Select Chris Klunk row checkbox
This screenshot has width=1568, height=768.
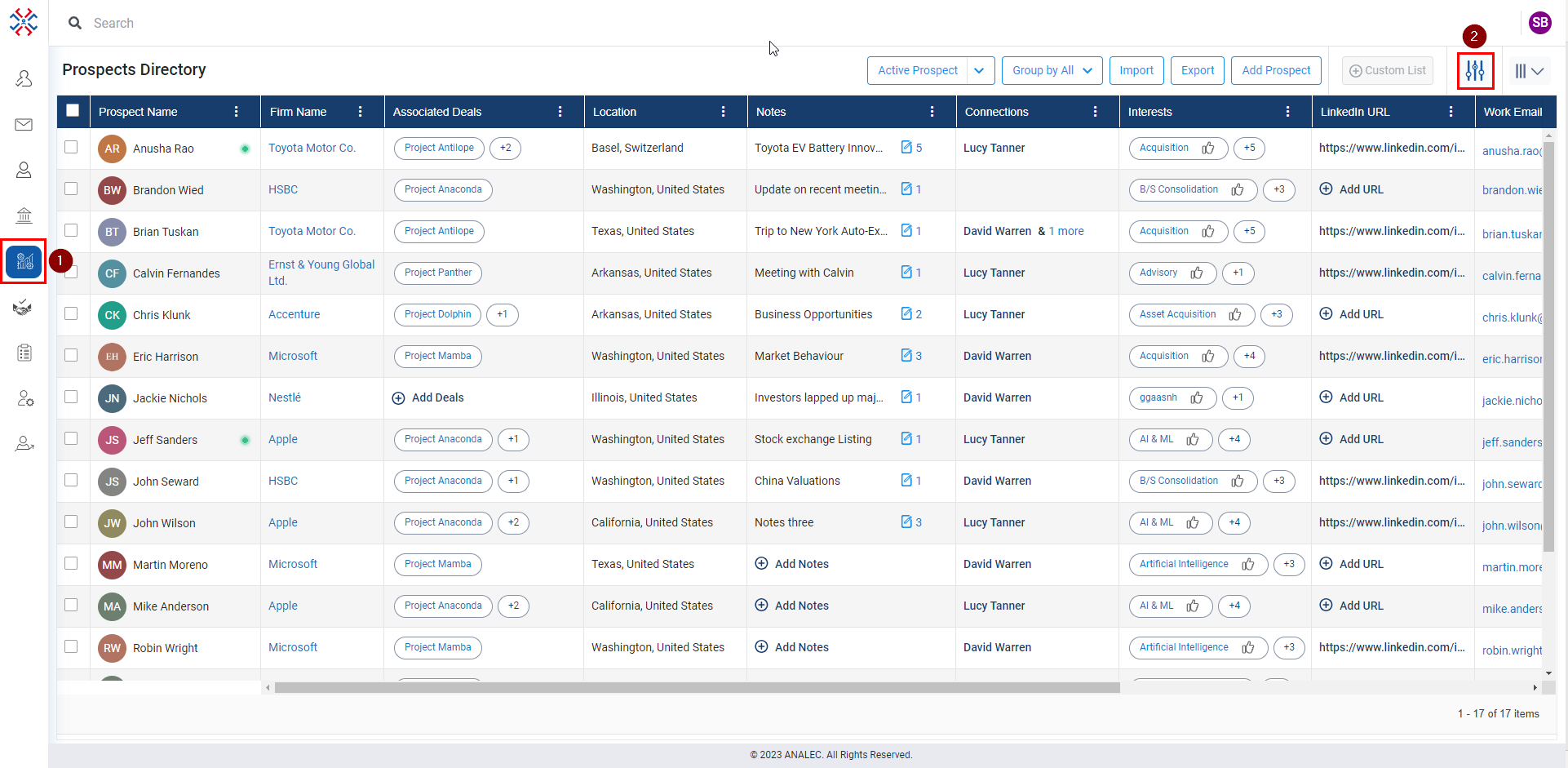pyautogui.click(x=71, y=313)
